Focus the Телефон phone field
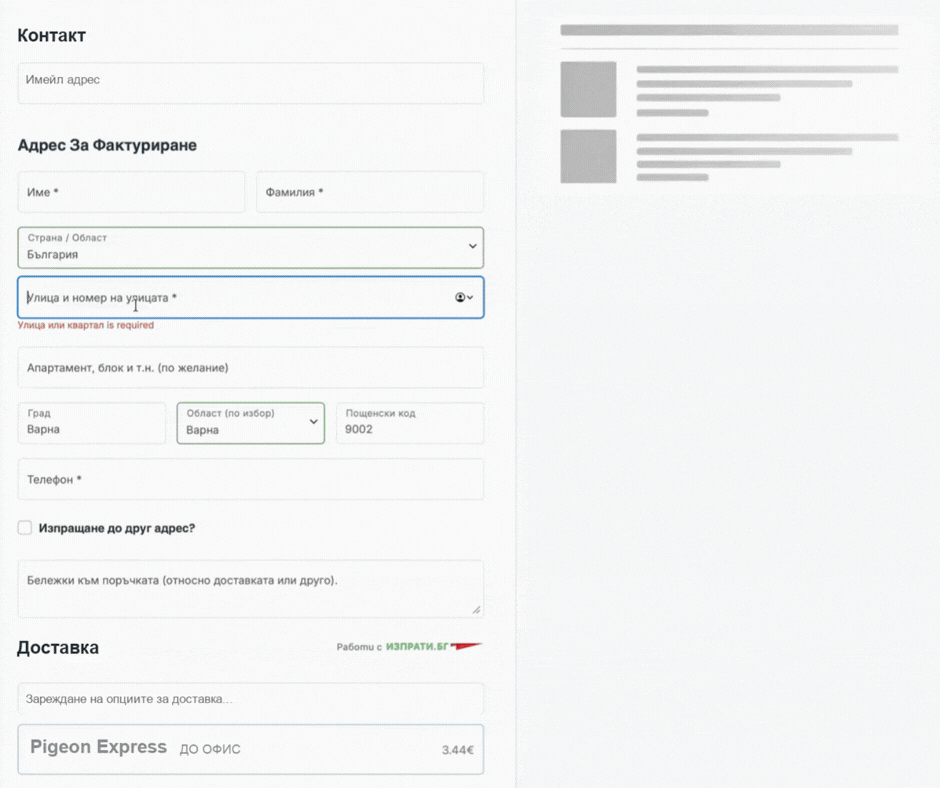Image resolution: width=940 pixels, height=788 pixels. [x=251, y=479]
